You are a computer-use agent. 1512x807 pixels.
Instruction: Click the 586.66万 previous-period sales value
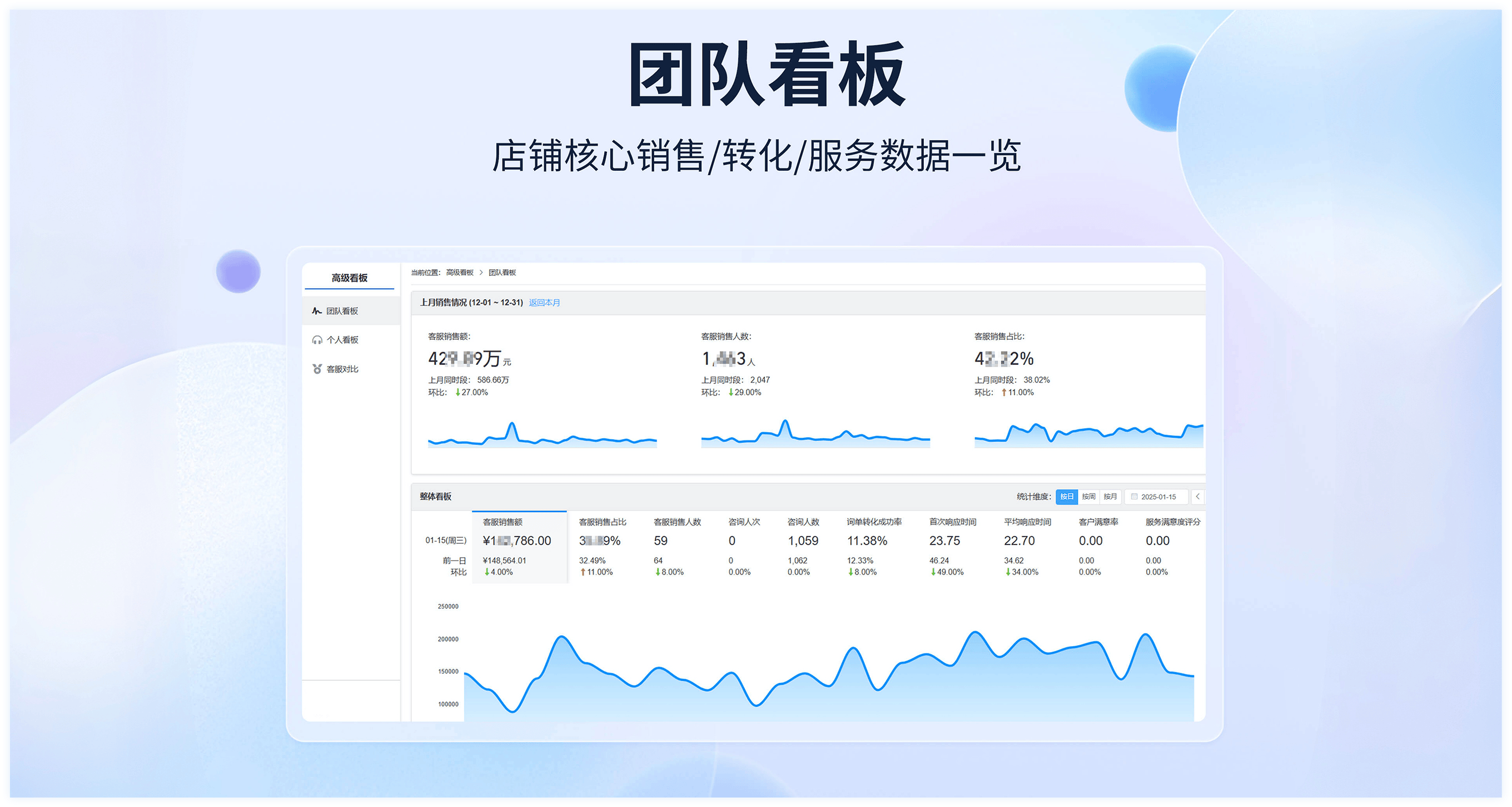point(493,380)
